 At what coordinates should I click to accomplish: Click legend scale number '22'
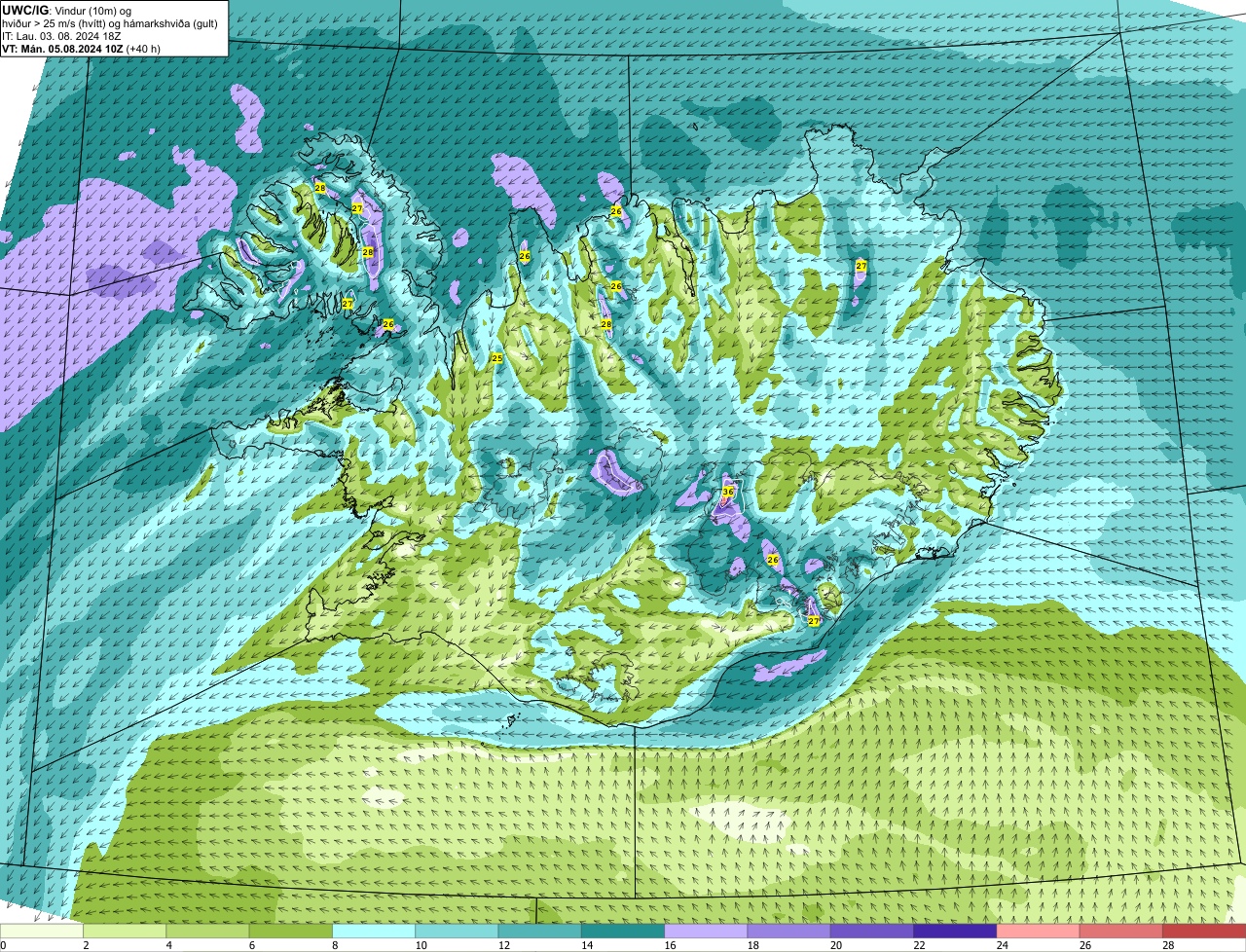[919, 945]
